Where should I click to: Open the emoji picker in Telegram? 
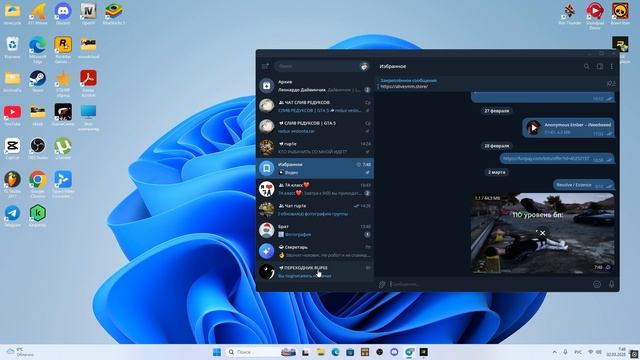coord(597,284)
